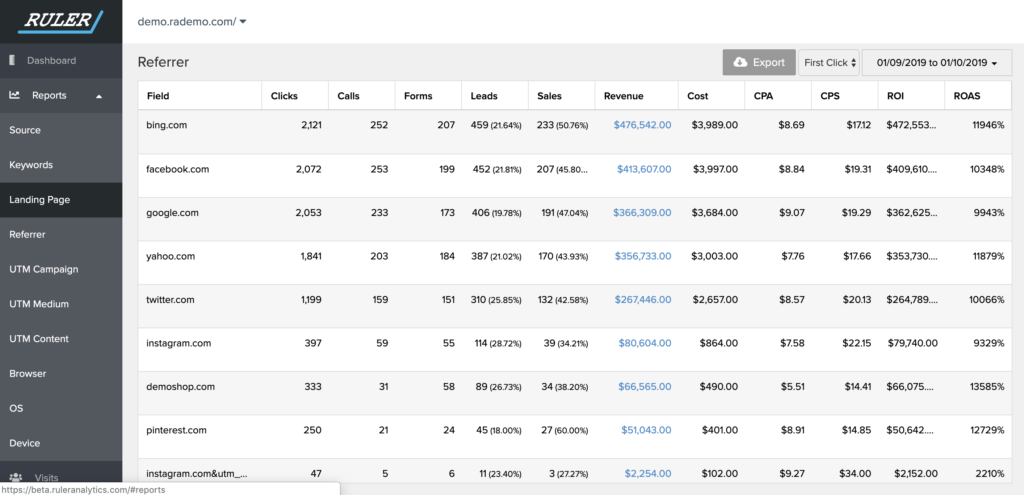
Task: Sort by the Leads column header
Action: (x=494, y=95)
